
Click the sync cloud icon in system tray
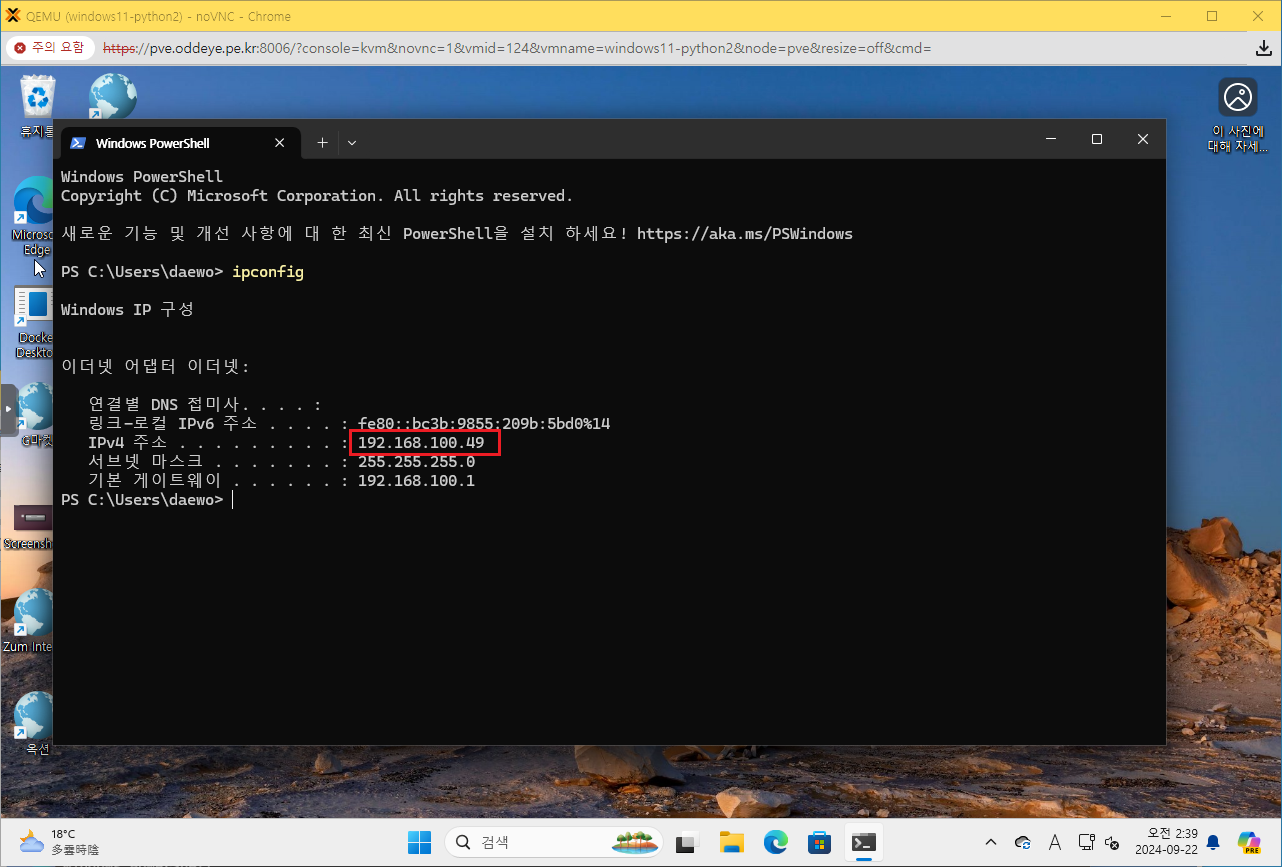1023,843
